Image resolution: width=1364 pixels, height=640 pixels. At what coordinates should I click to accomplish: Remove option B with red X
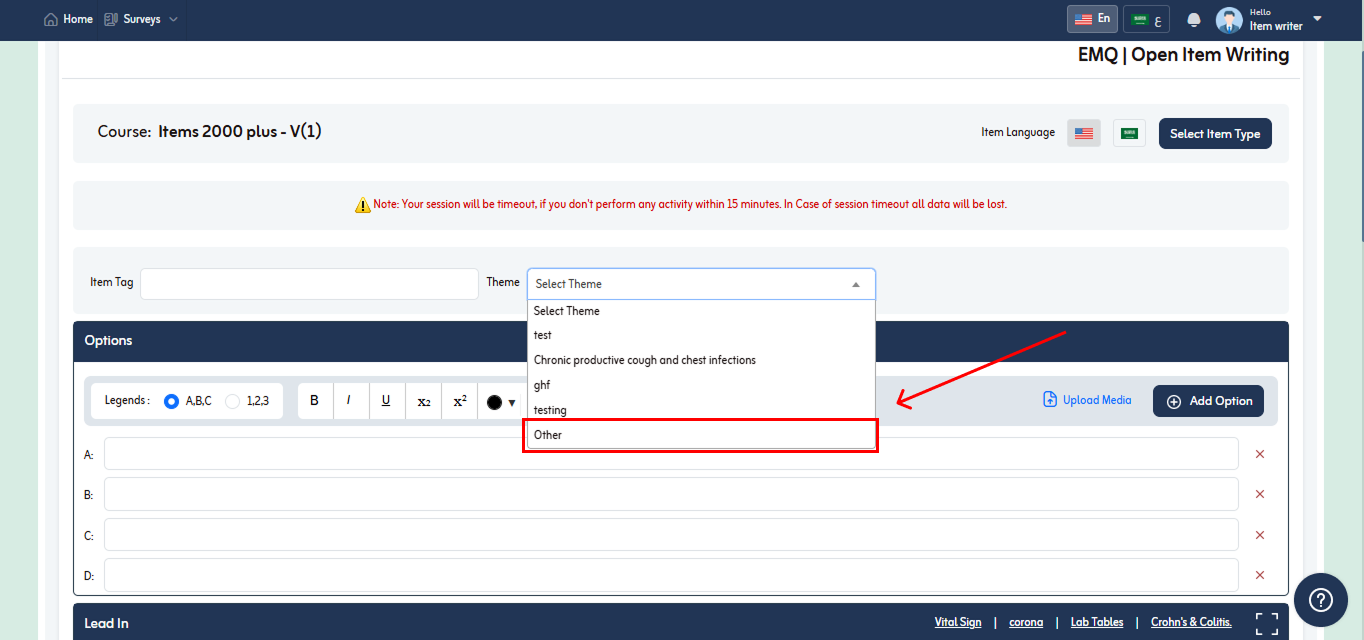coord(1260,494)
